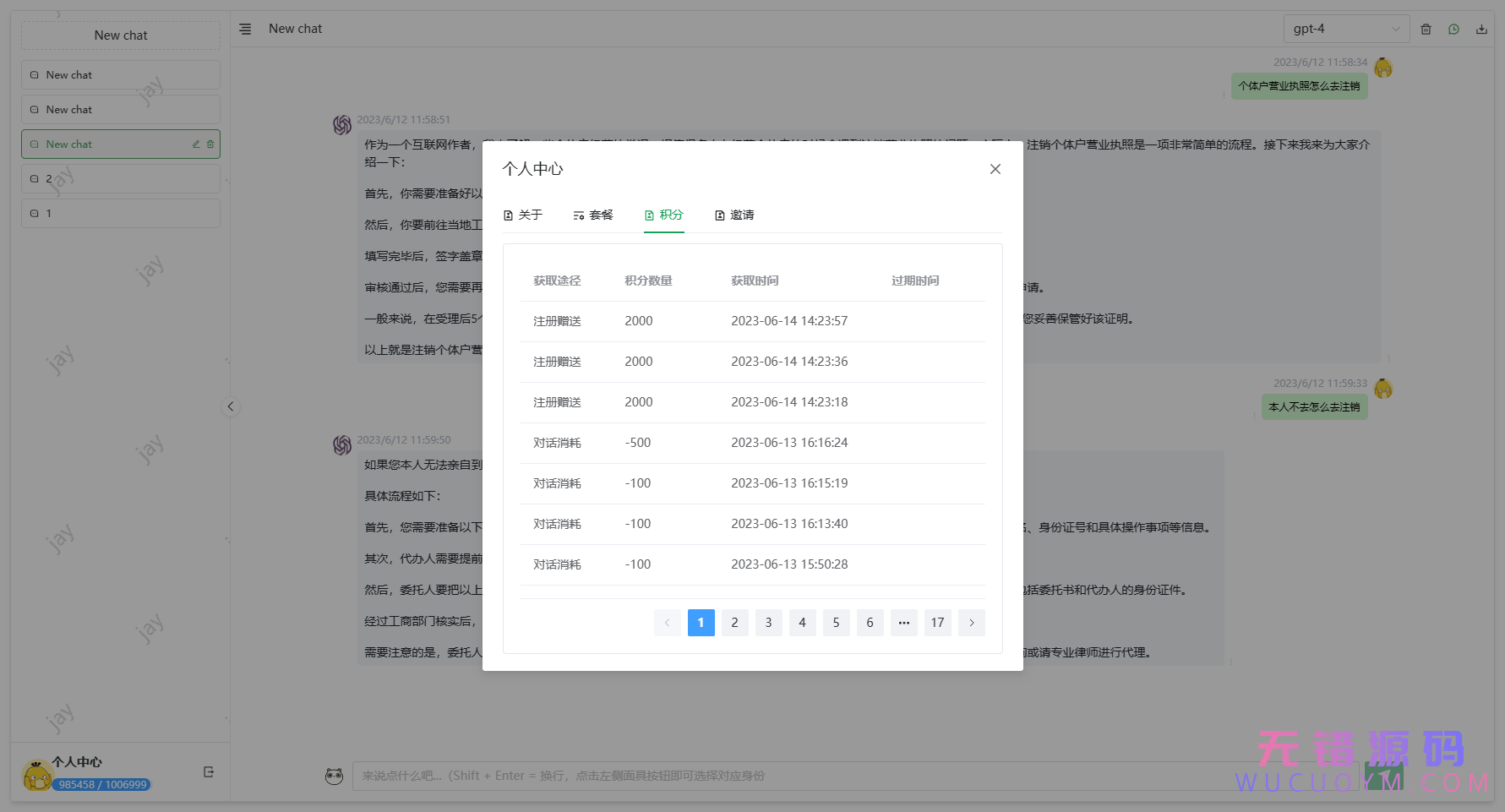1505x812 pixels.
Task: Click the delete icon on the highlighted New chat
Action: click(x=210, y=144)
